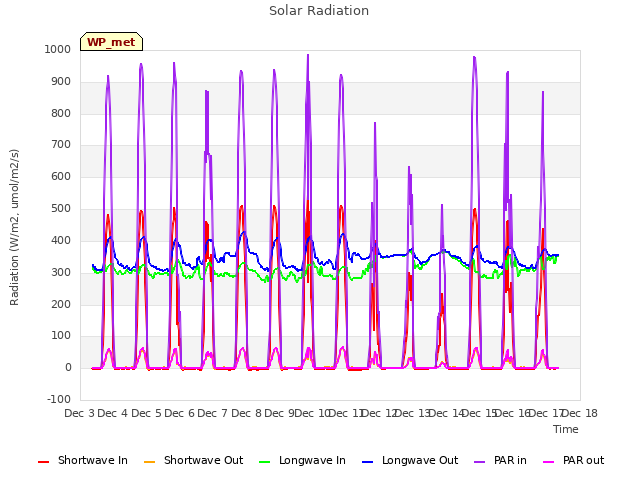
Task: Click the 100 y-axis tick label
Action: click(x=61, y=336)
